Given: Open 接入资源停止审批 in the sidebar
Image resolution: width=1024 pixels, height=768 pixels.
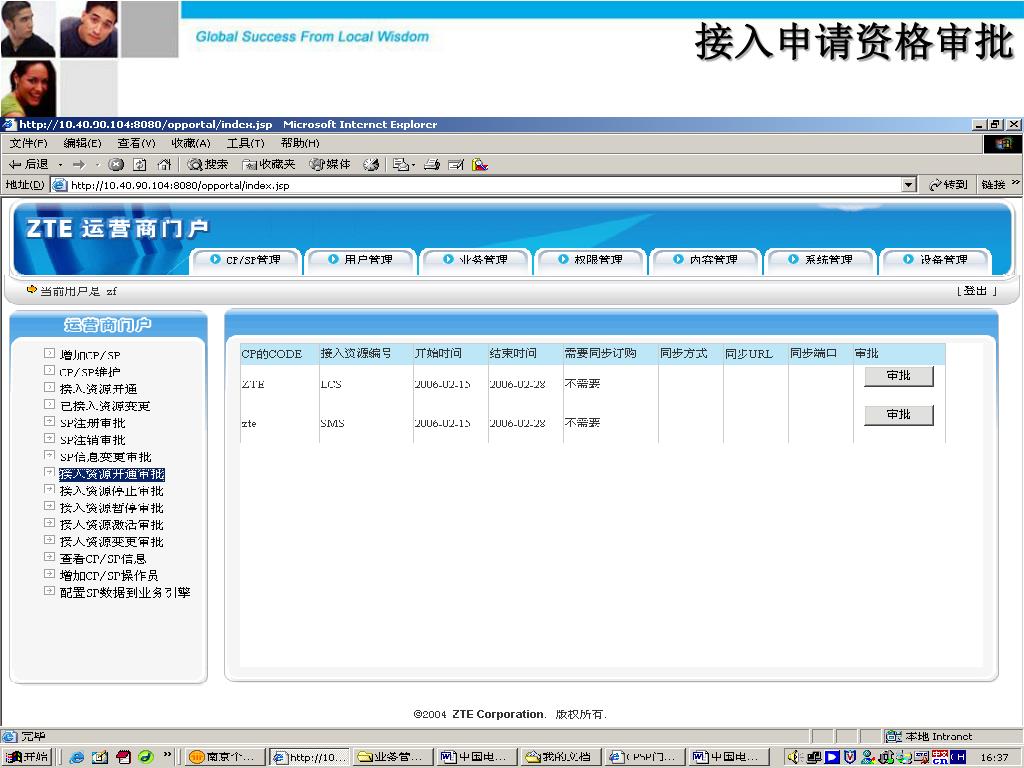Looking at the screenshot, I should click(x=112, y=491).
